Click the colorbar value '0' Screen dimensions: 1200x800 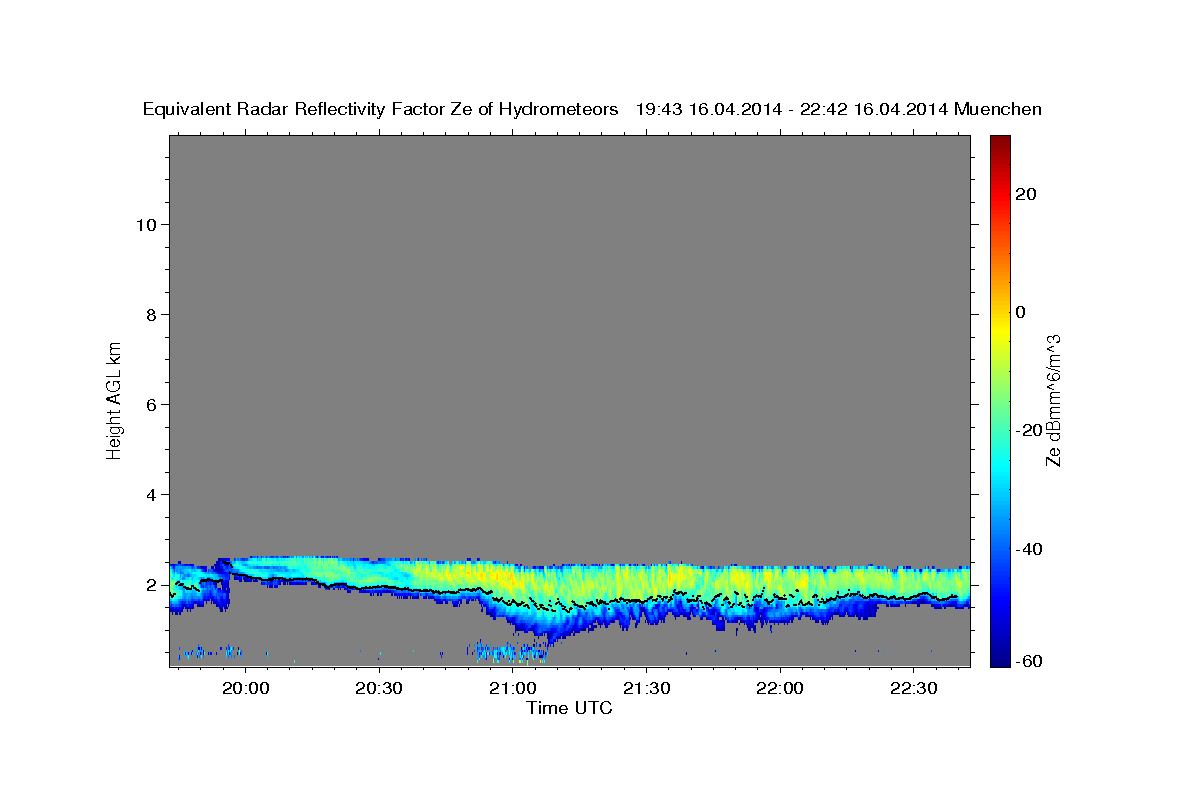pos(1020,312)
